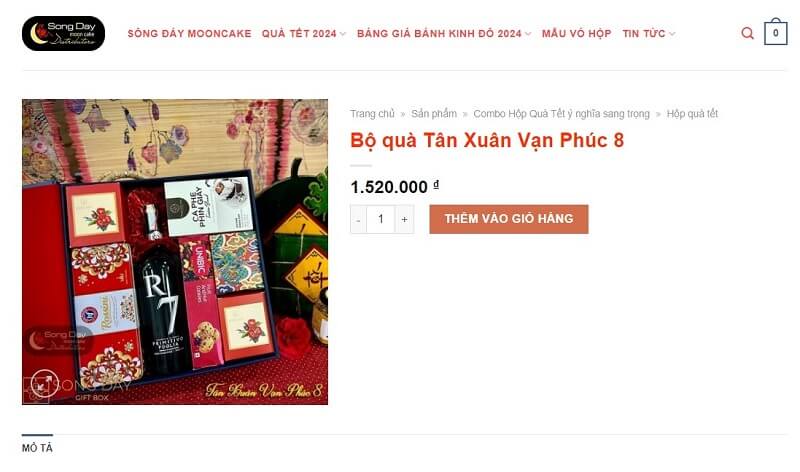This screenshot has width=800, height=472.
Task: Expand the Quà Tết 2024 dropdown arrow
Action: (x=343, y=34)
